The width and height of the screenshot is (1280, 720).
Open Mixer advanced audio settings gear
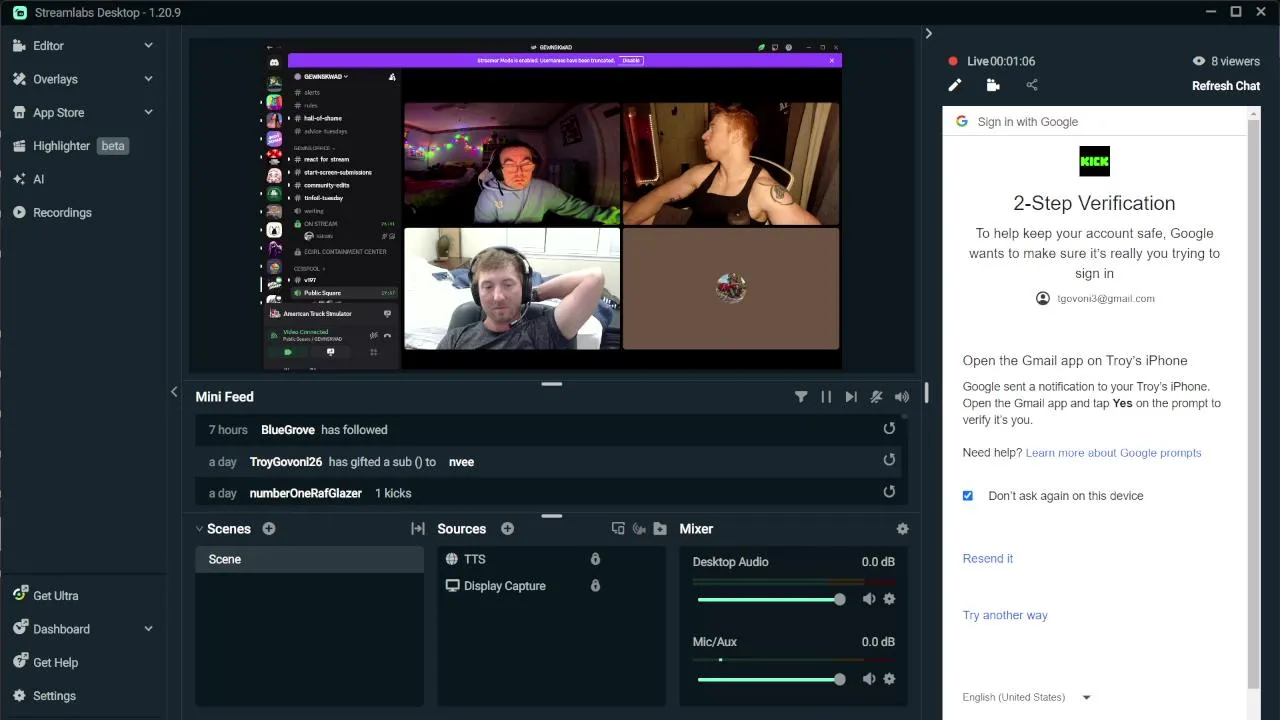902,529
